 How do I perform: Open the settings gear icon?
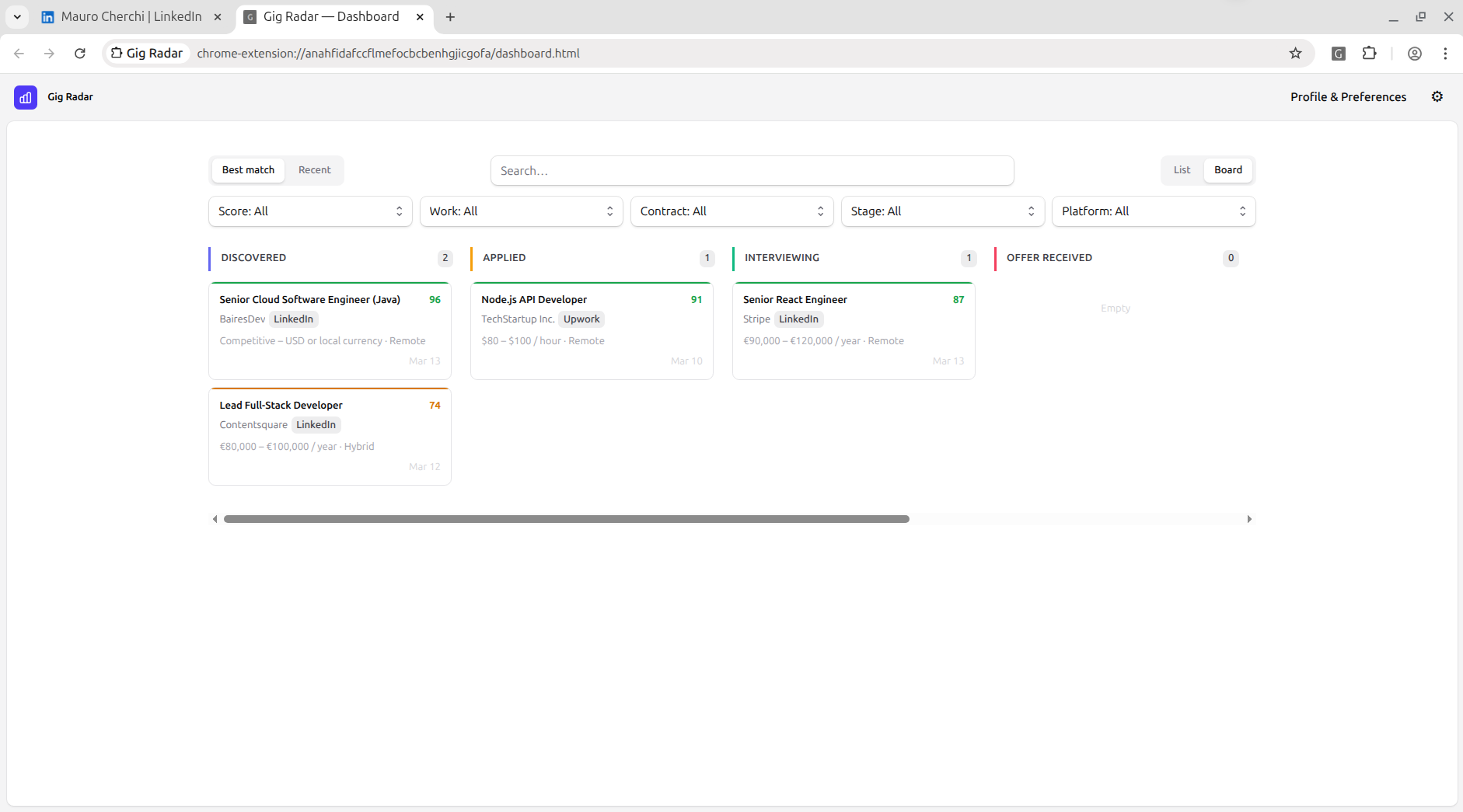point(1437,96)
